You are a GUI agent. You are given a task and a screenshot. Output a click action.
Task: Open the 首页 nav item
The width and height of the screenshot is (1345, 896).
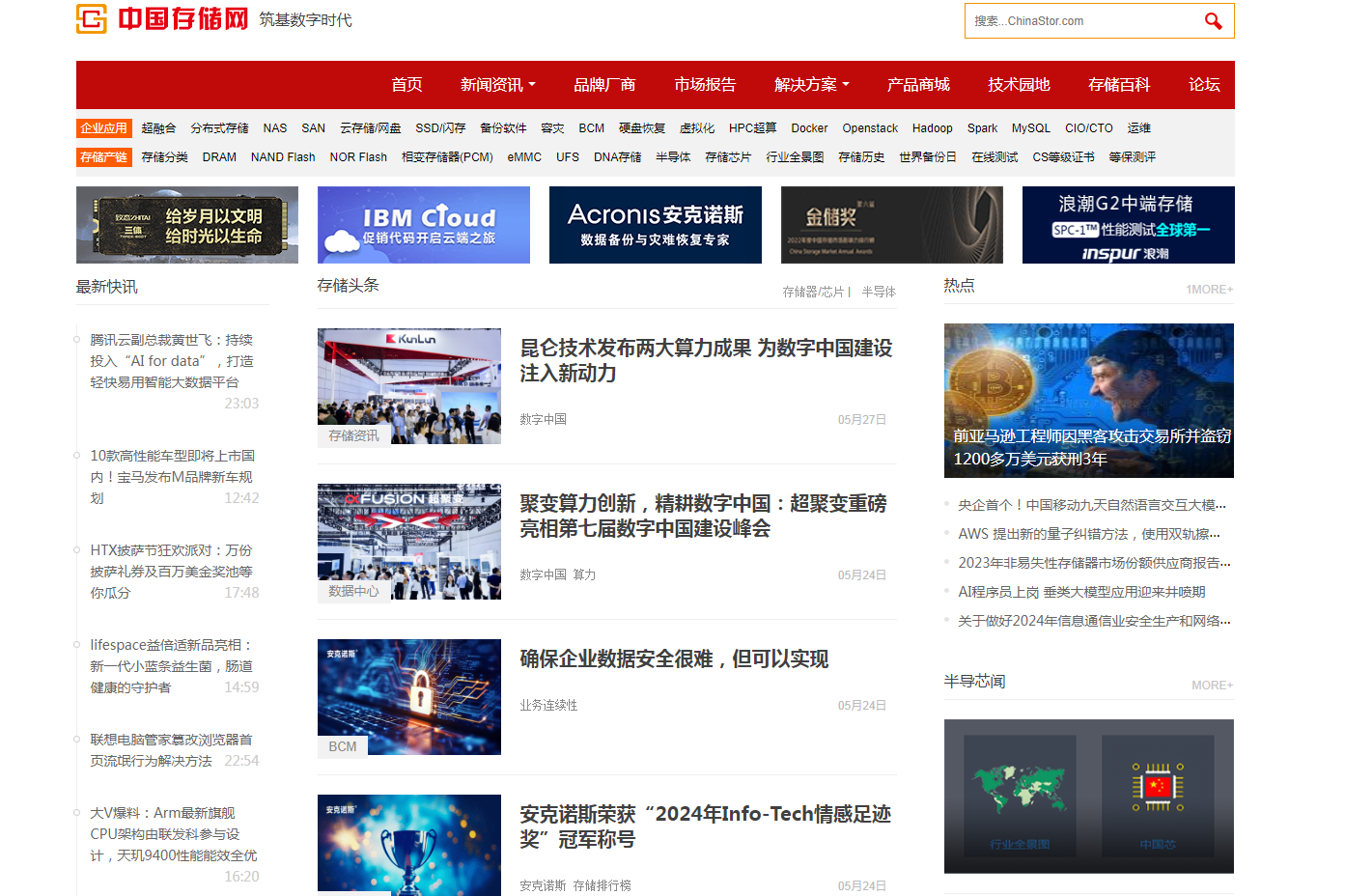coord(406,85)
